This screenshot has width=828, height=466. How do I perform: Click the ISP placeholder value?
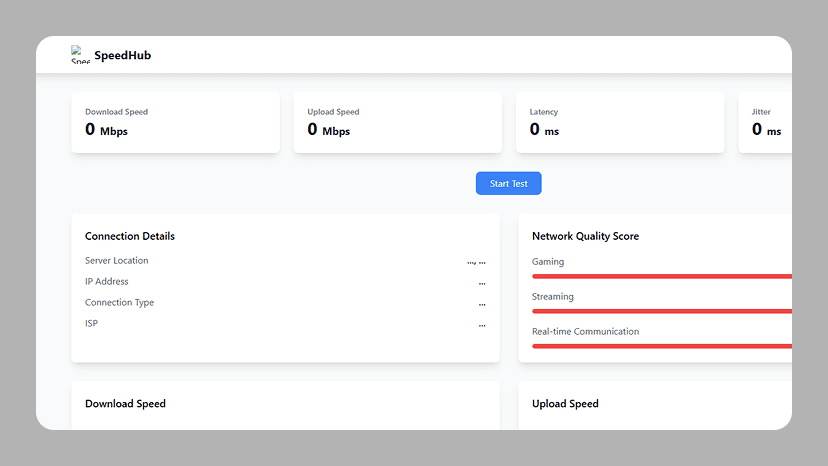click(482, 325)
